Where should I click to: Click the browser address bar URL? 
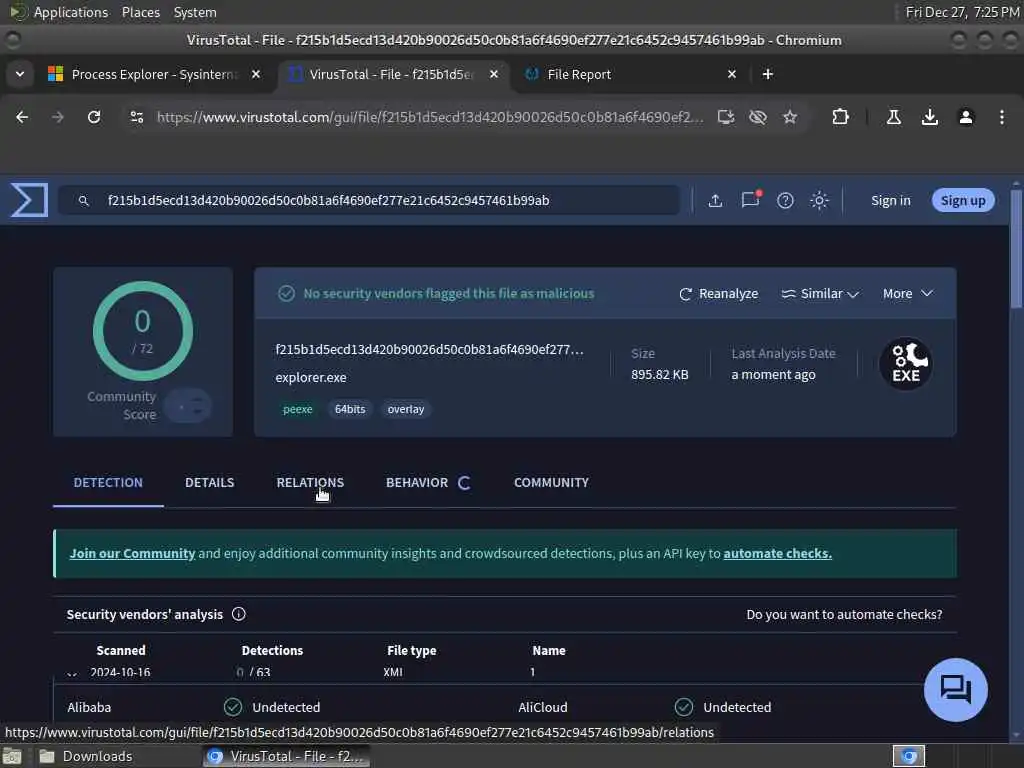pos(430,118)
